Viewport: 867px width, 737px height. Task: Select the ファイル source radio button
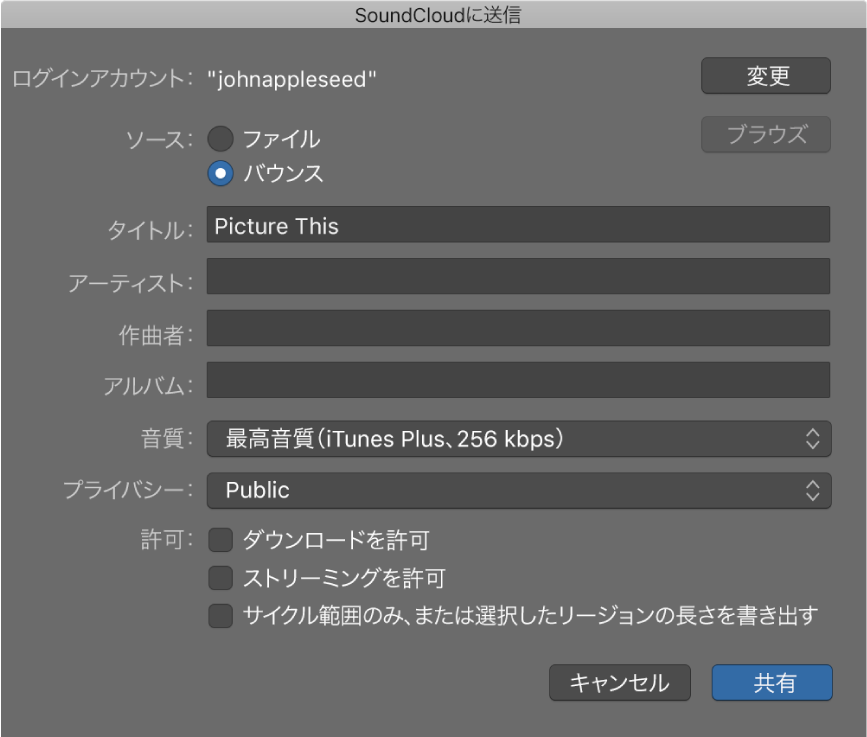[x=221, y=139]
